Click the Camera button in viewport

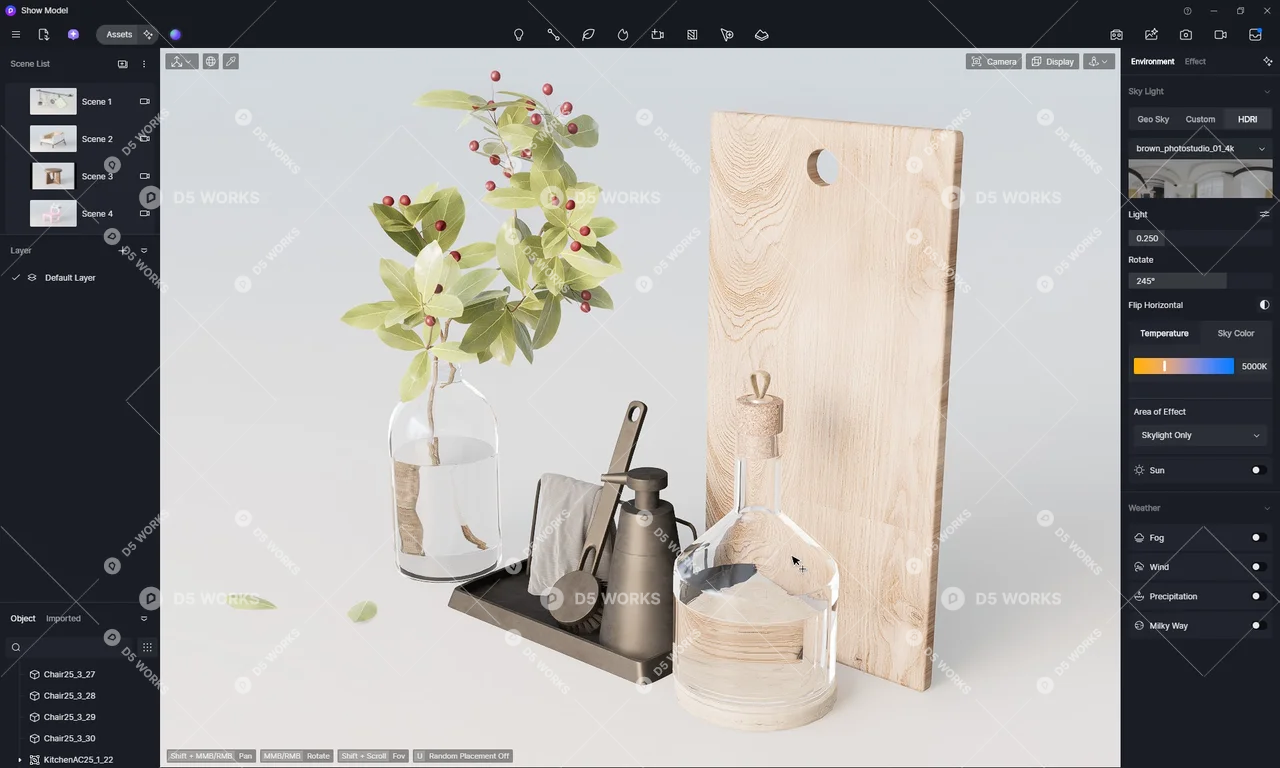click(993, 62)
